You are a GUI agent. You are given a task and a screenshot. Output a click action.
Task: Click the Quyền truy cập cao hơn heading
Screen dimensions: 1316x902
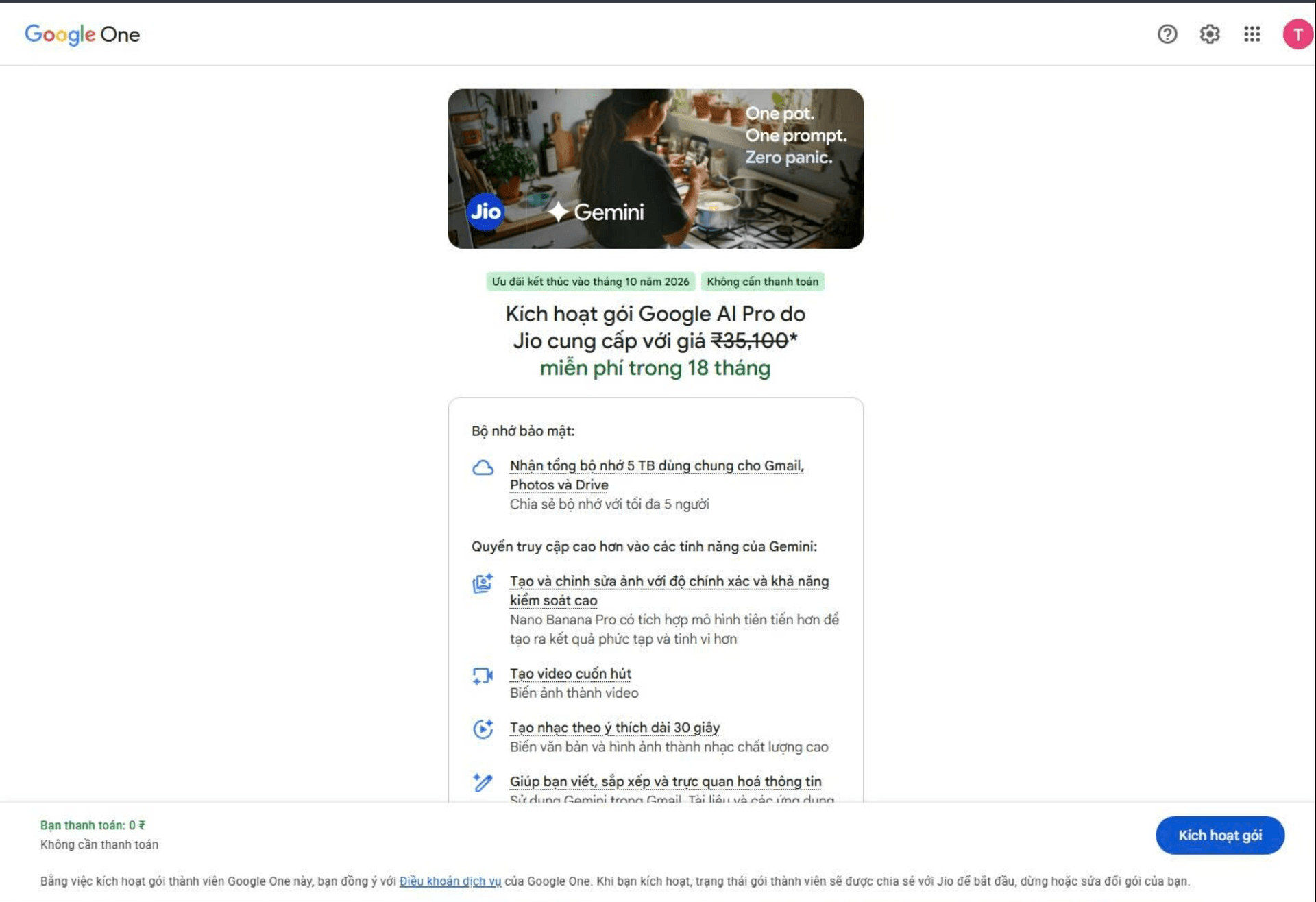pos(644,547)
